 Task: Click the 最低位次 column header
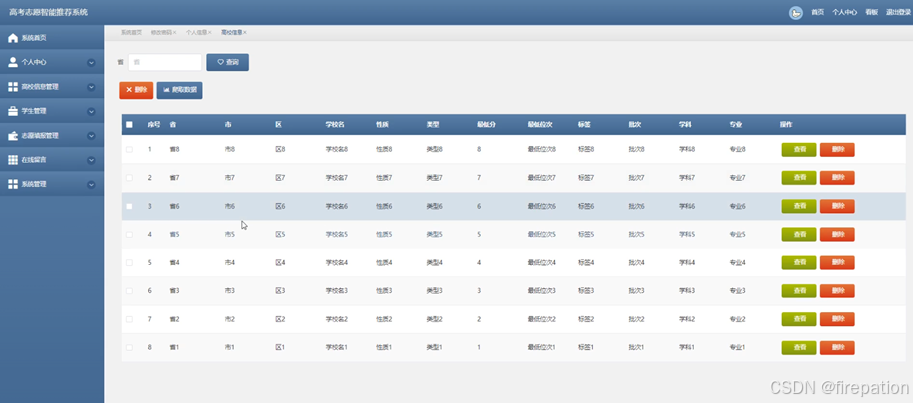[540, 125]
